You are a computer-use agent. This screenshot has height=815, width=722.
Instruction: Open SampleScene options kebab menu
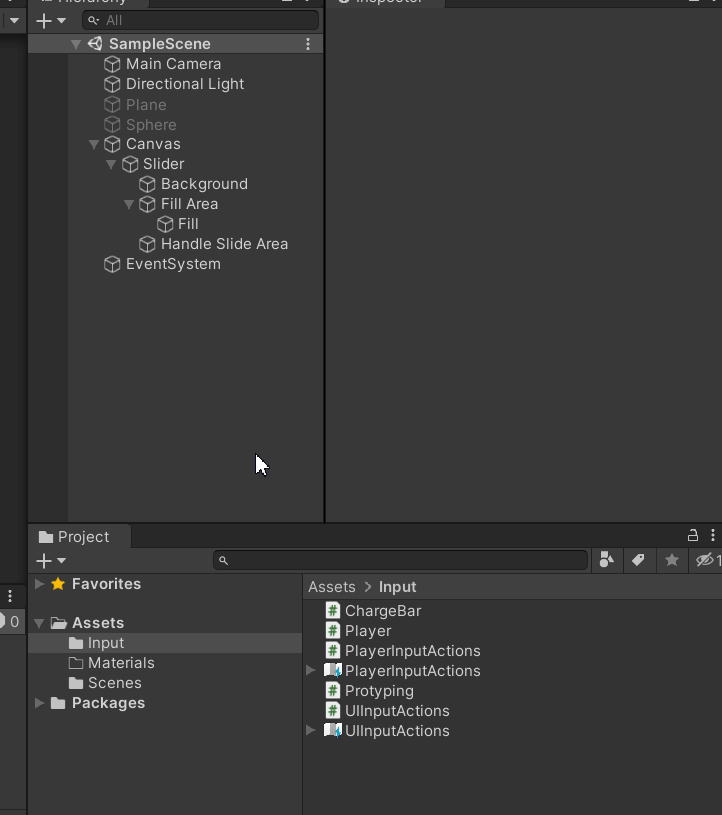[308, 44]
